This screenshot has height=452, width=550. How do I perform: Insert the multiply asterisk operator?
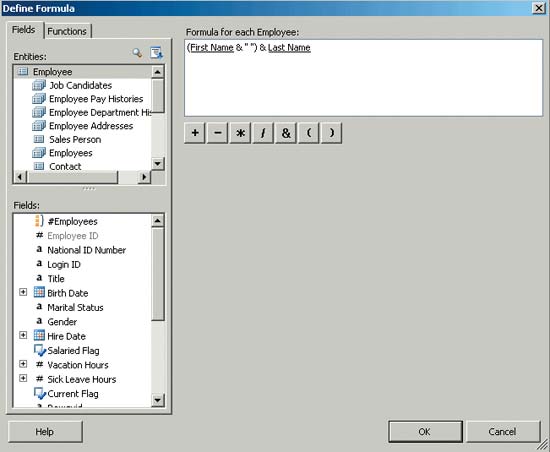click(240, 133)
